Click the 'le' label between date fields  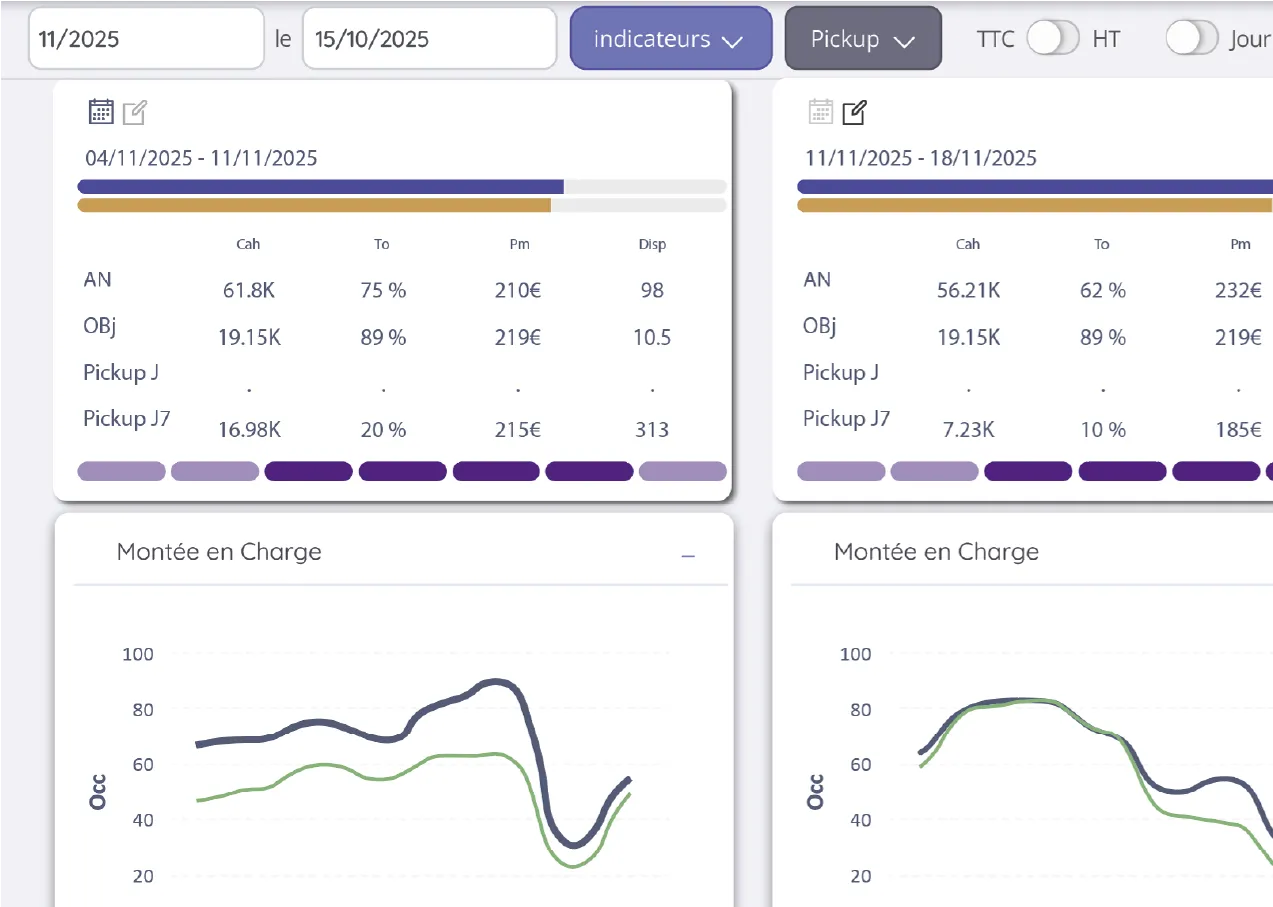coord(283,39)
